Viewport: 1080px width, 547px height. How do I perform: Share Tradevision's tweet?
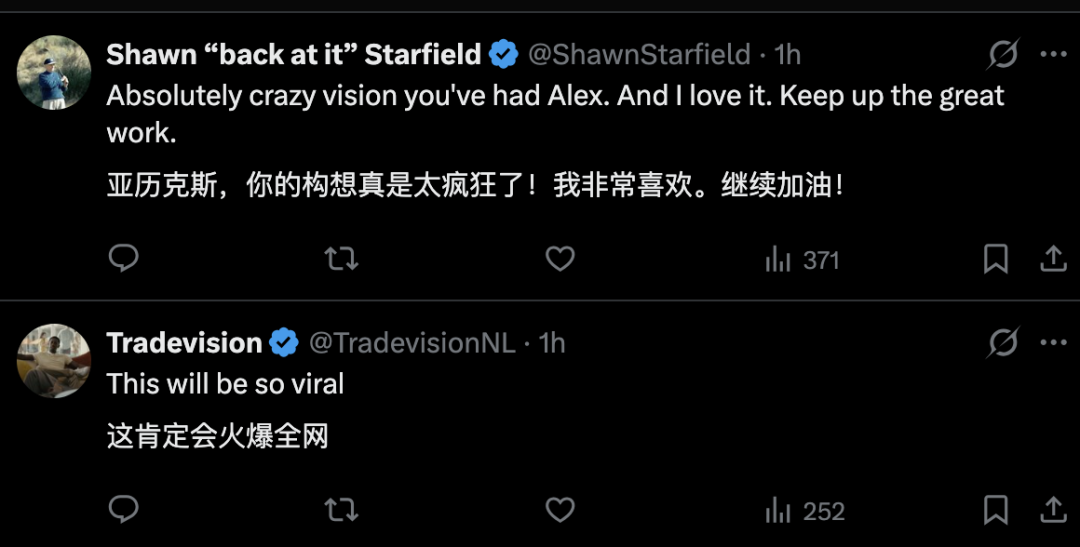[x=1053, y=511]
